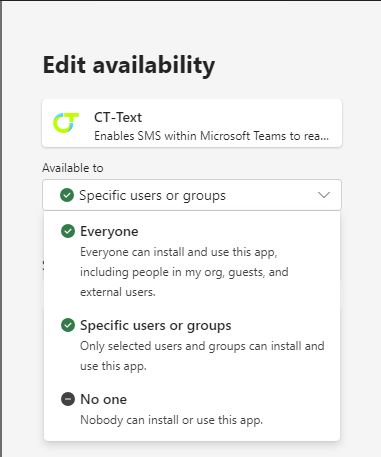Click the 'Edit availability' heading
Screen dimensions: 381x457
(129, 65)
